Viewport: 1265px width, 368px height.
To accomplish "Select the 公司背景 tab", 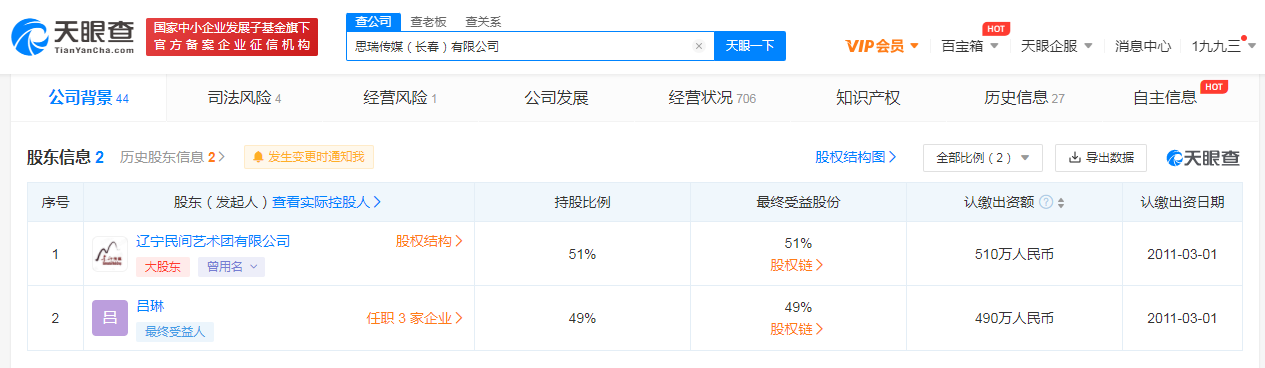I will tap(89, 97).
